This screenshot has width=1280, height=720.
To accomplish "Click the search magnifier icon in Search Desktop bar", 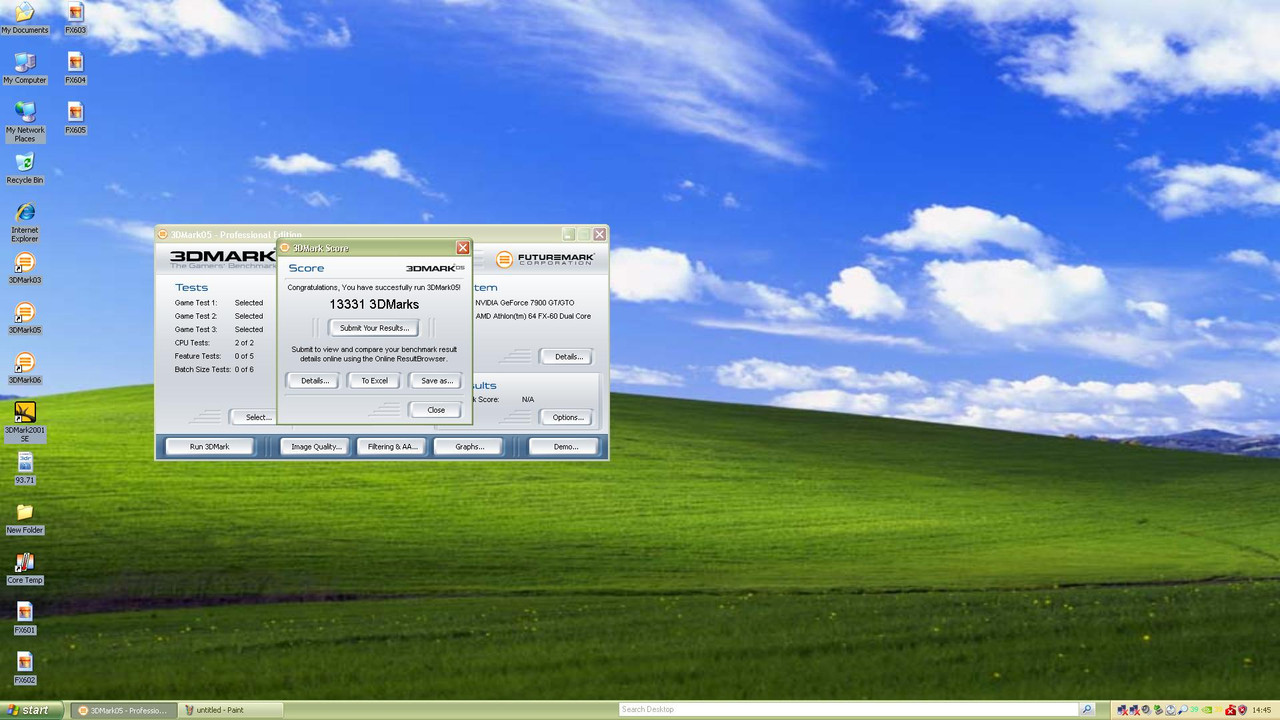I will coord(1087,709).
